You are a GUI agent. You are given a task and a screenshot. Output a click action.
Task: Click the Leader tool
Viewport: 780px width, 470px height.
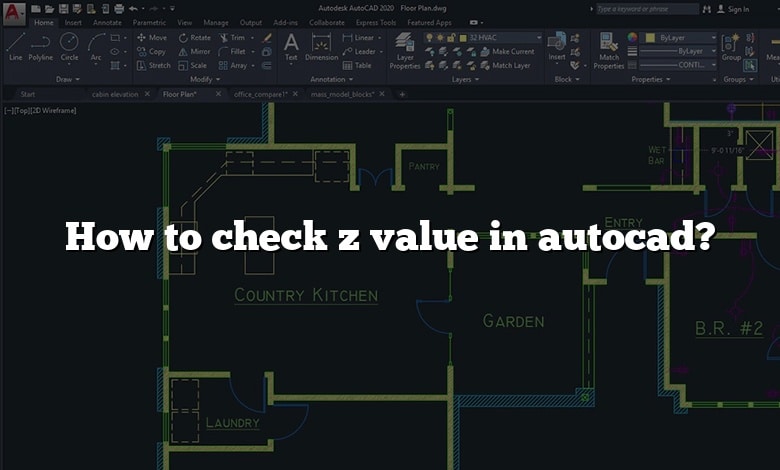tap(359, 51)
